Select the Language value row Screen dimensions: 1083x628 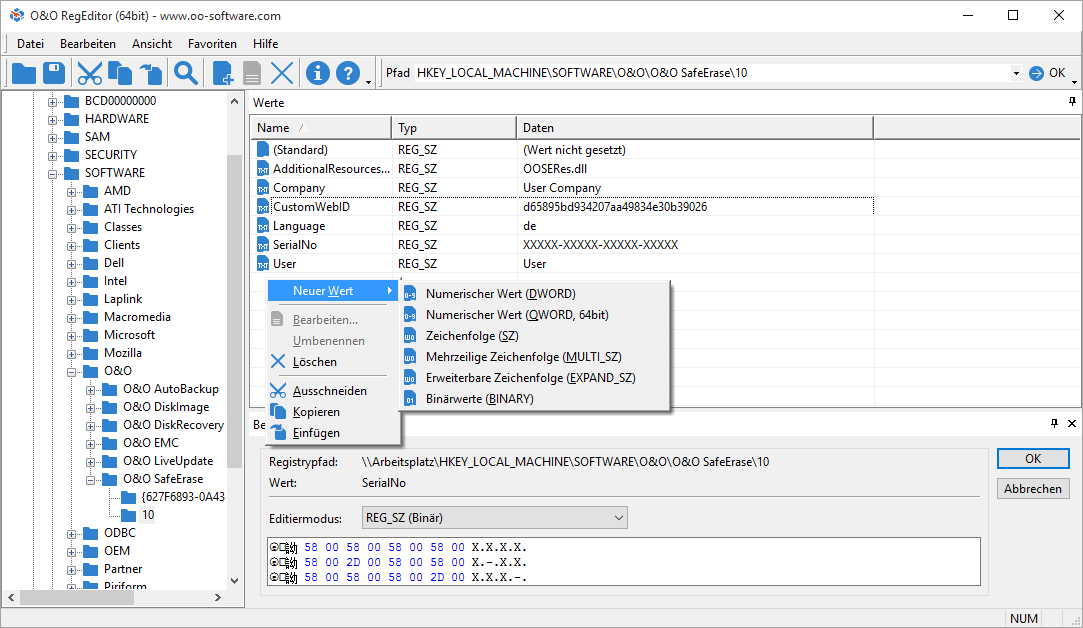pos(564,226)
